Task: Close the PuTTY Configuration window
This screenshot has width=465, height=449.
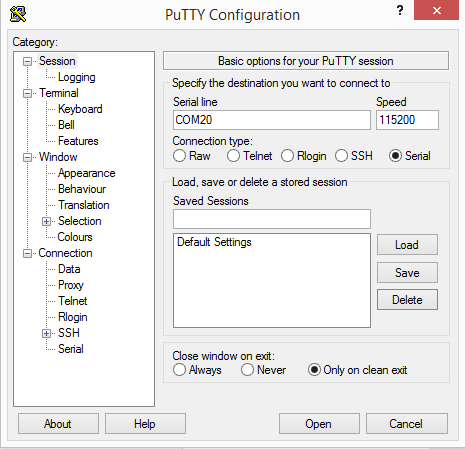Action: [436, 10]
